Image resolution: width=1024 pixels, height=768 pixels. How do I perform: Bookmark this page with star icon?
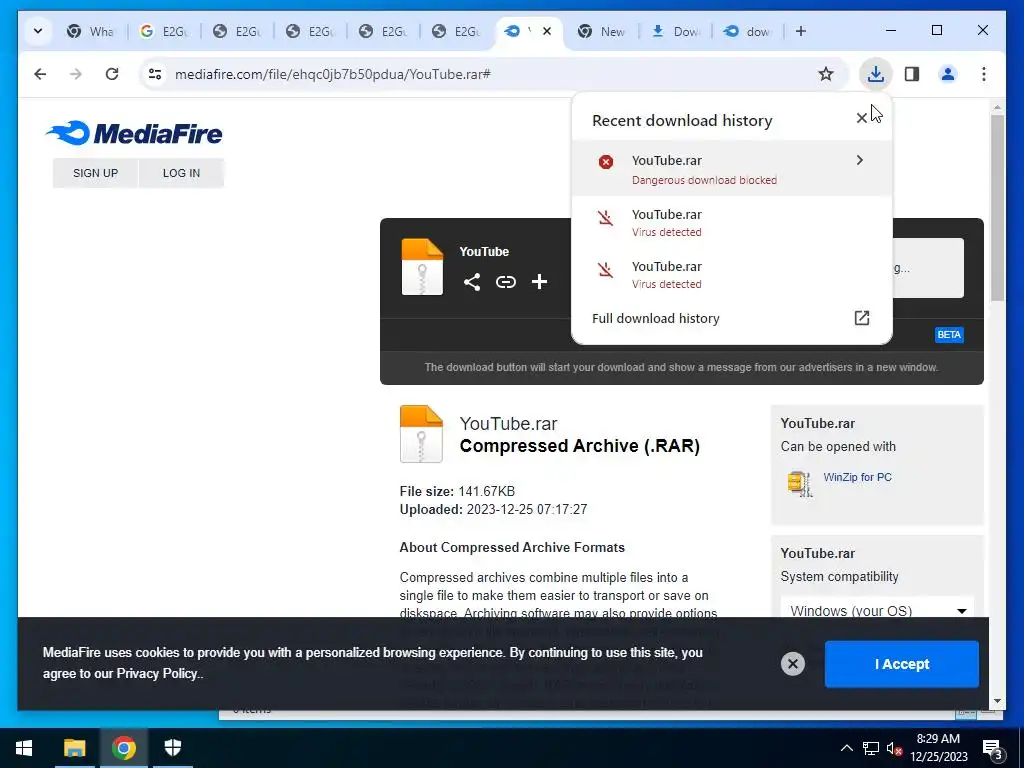825,74
